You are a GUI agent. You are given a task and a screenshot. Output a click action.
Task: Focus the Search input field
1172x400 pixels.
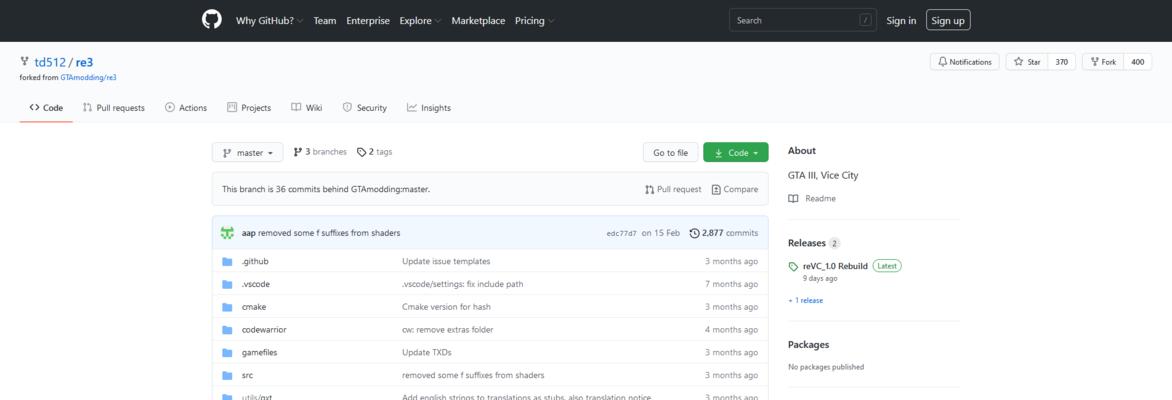tap(803, 20)
